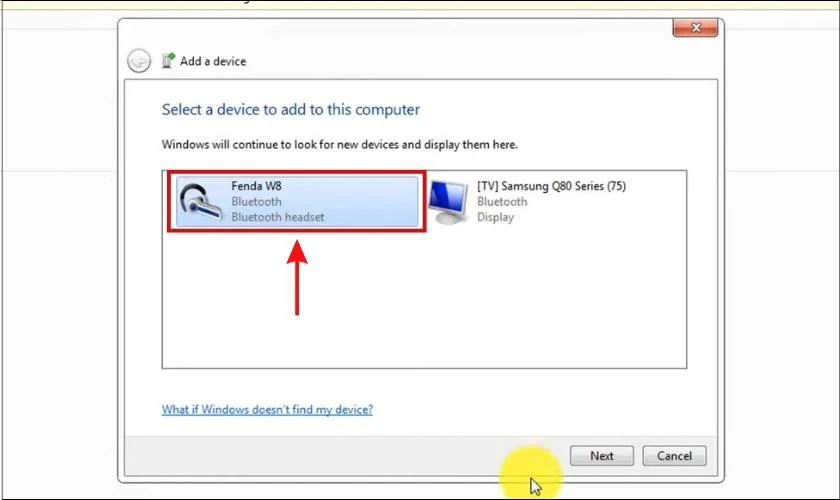Click the 'Display' type label
840x500 pixels.
click(496, 217)
